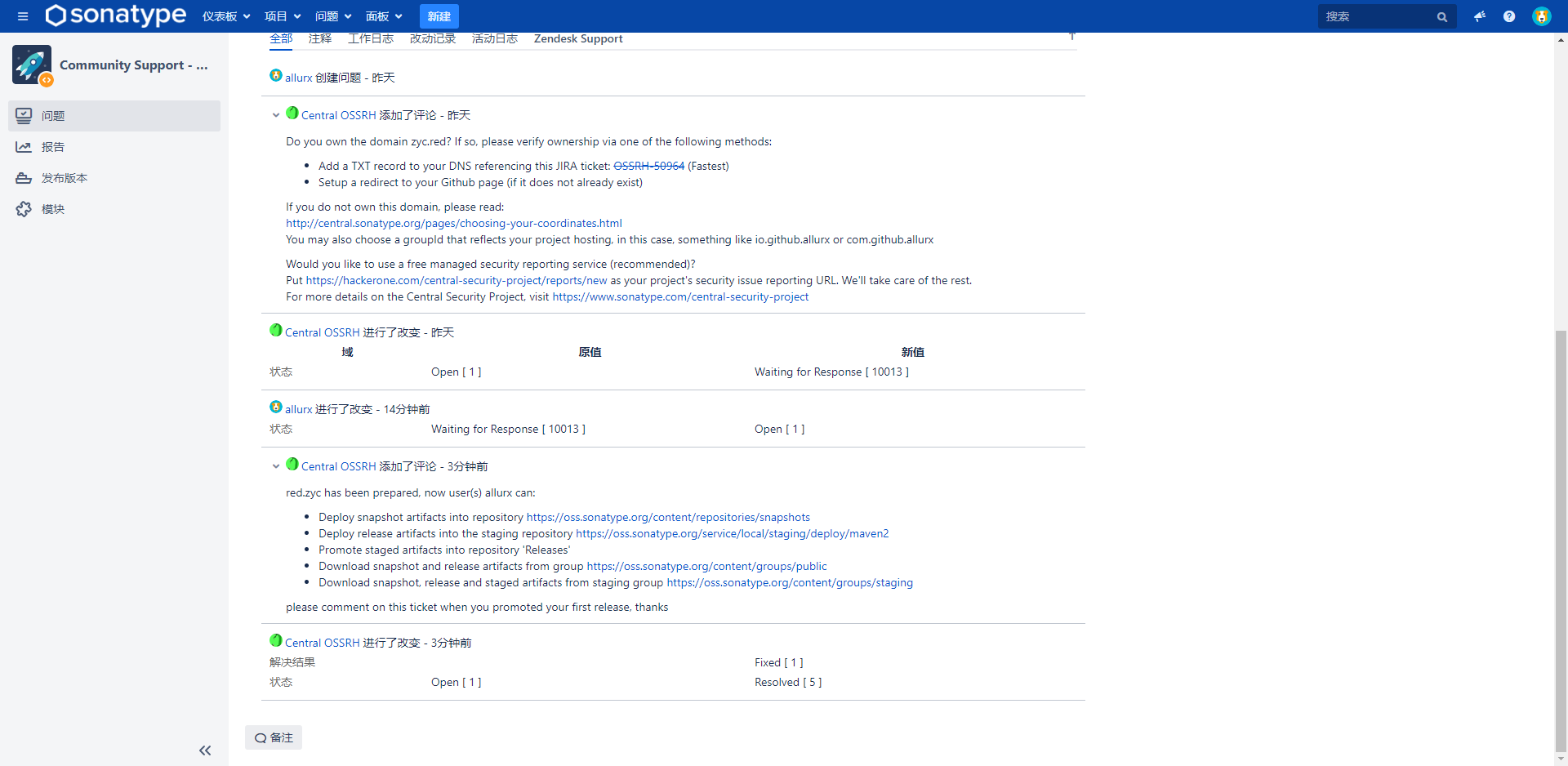Viewport: 1568px width, 766px height.
Task: Click into the 搜索 search field
Action: (1376, 16)
